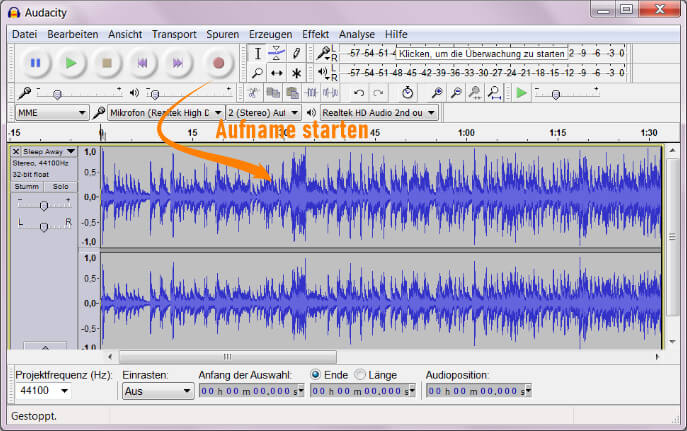Click the Redo arrow icon
Image resolution: width=687 pixels, height=431 pixels.
pyautogui.click(x=378, y=92)
